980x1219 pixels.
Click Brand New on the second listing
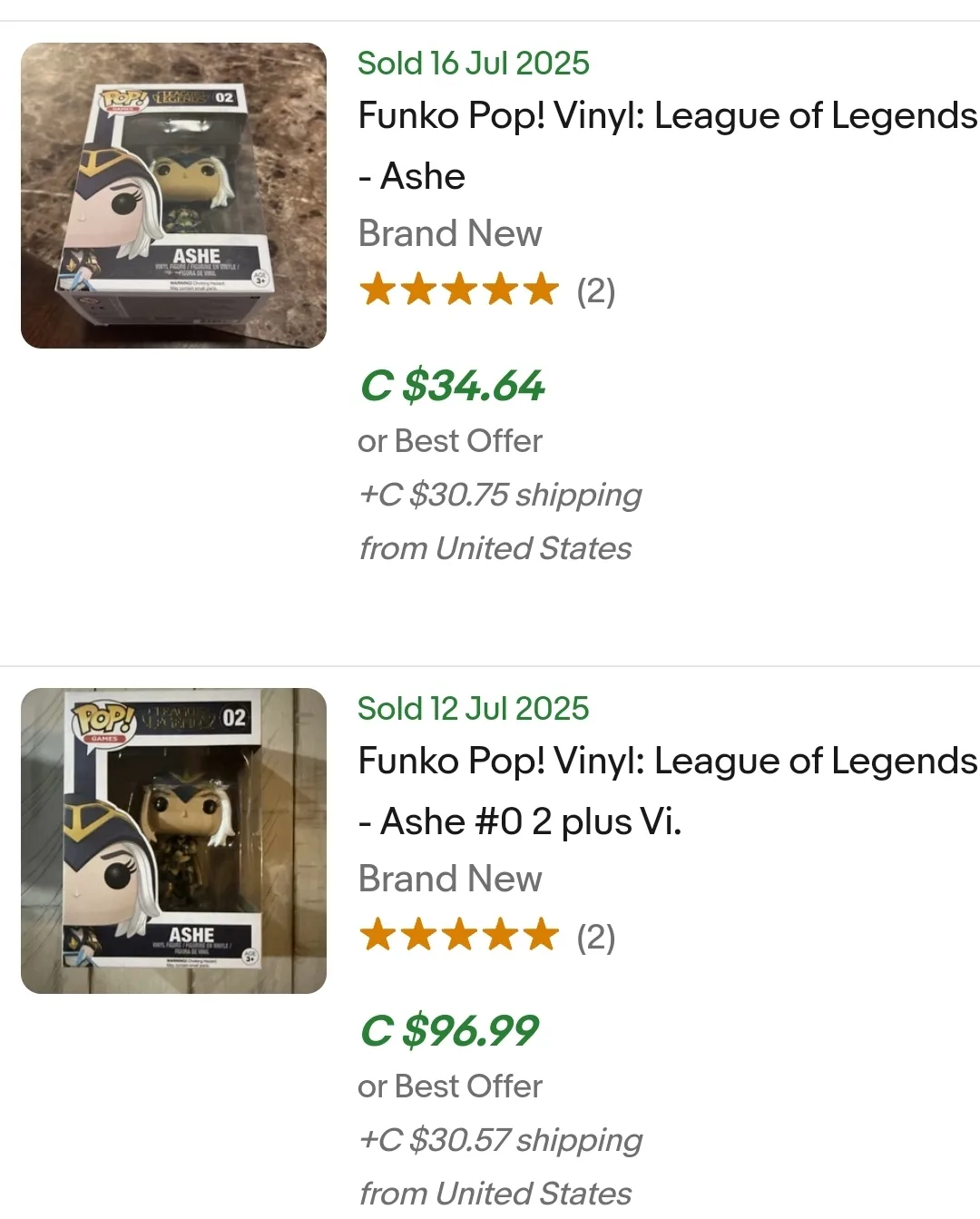pos(450,879)
